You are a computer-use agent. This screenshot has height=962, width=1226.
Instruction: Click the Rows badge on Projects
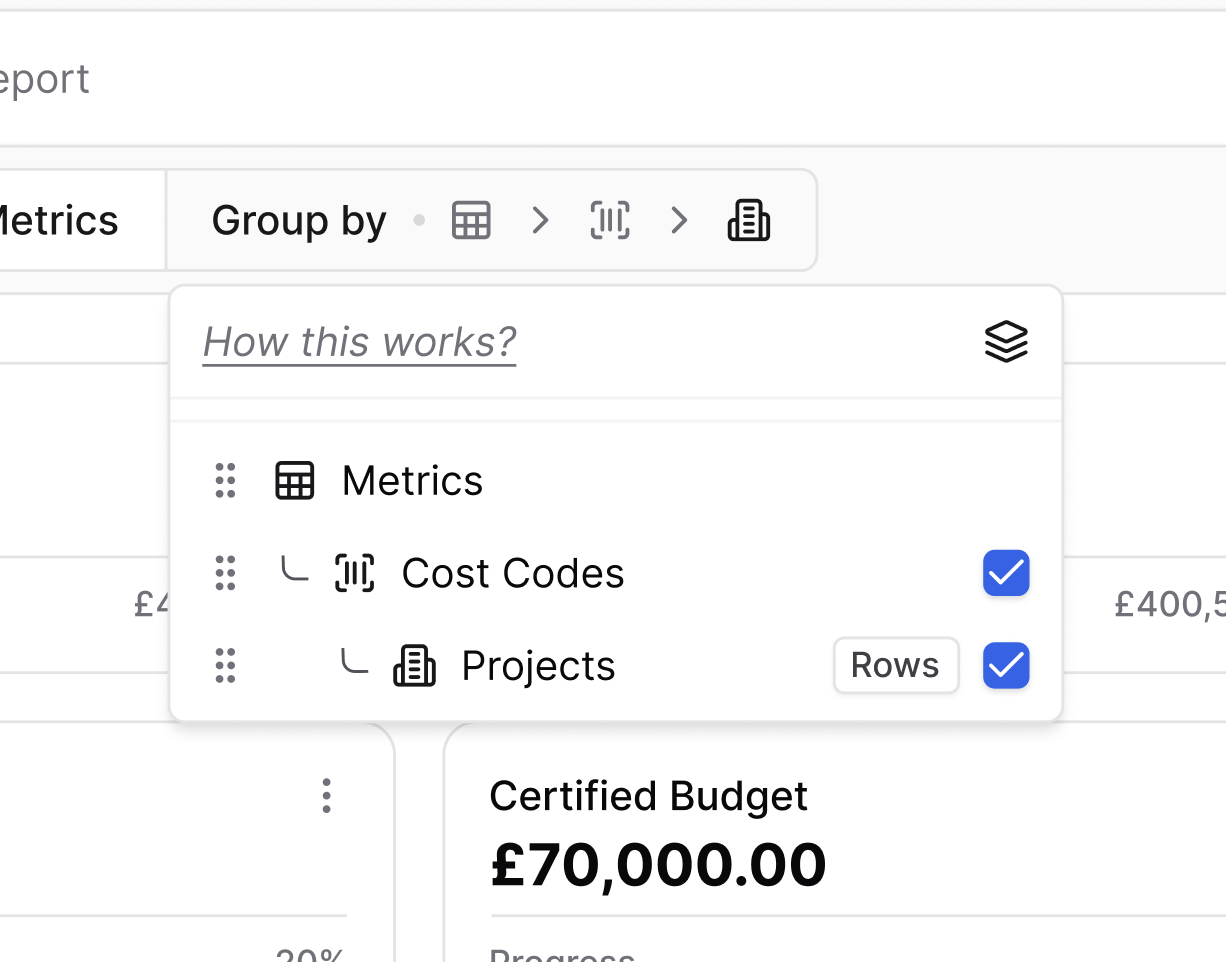tap(895, 666)
